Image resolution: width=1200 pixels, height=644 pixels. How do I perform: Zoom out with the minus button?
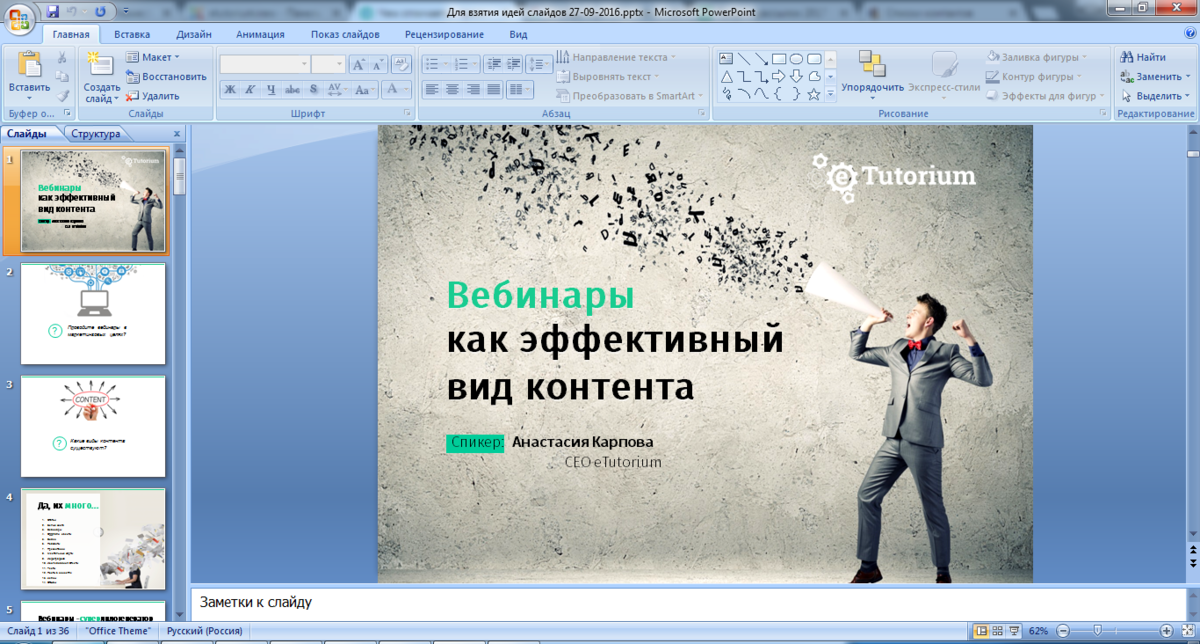pos(1063,631)
